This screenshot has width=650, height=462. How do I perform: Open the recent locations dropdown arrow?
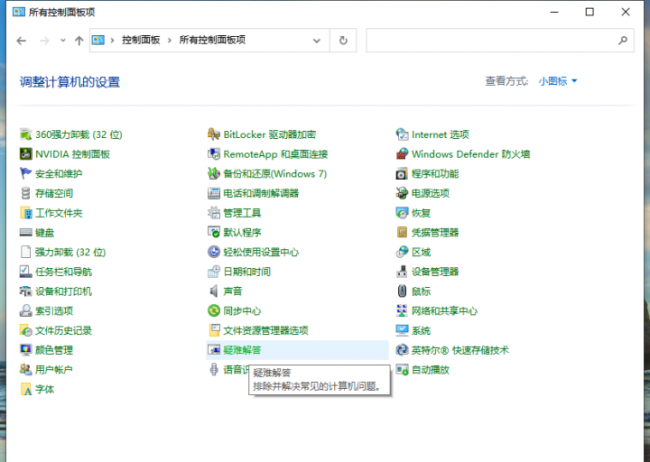coord(63,40)
